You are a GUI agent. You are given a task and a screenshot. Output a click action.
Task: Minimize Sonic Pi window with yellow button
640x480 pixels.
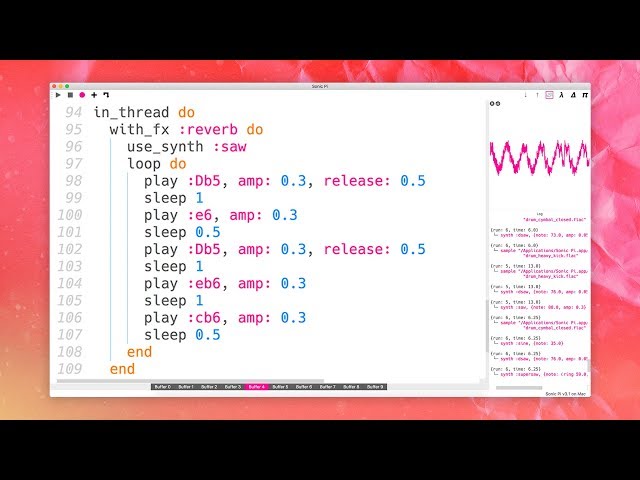61,86
